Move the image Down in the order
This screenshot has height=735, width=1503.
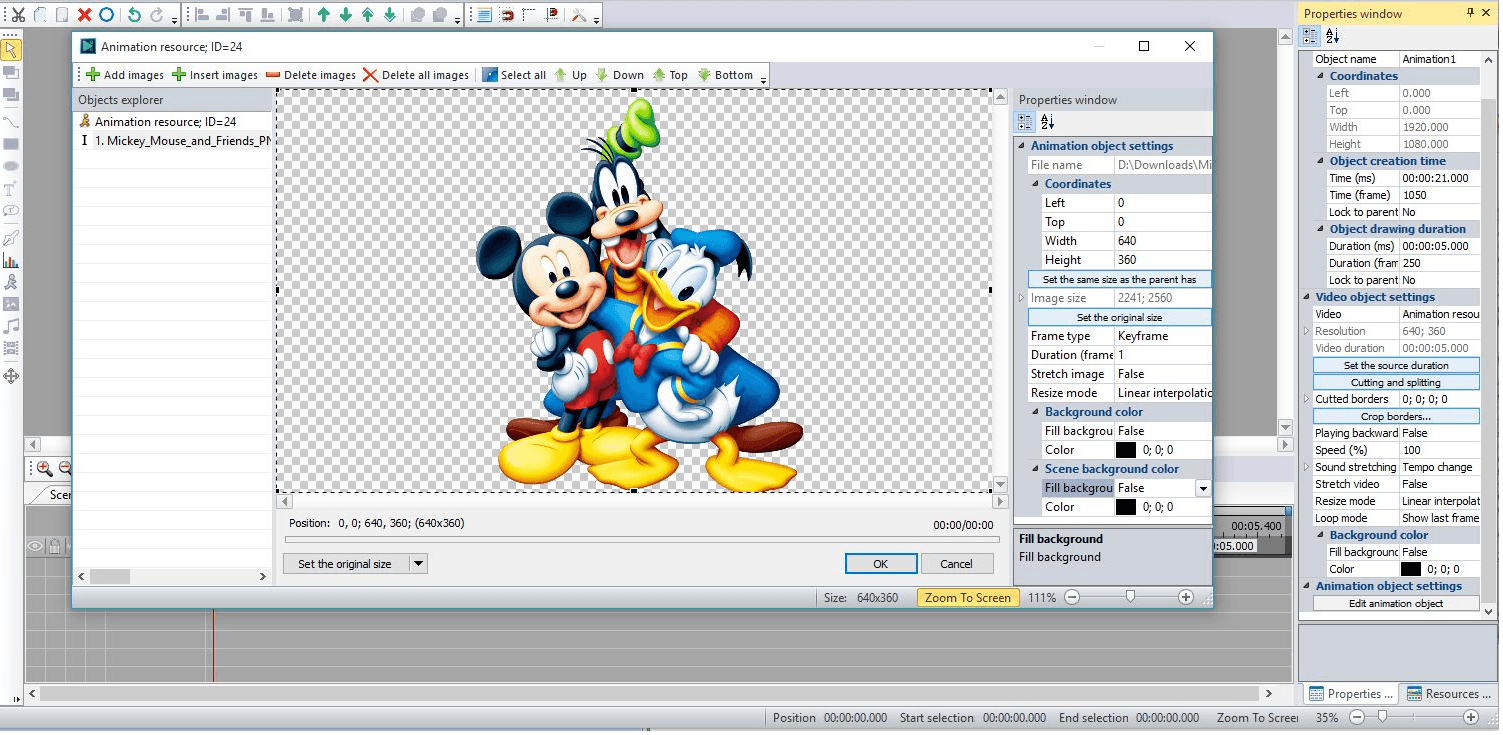coord(619,75)
